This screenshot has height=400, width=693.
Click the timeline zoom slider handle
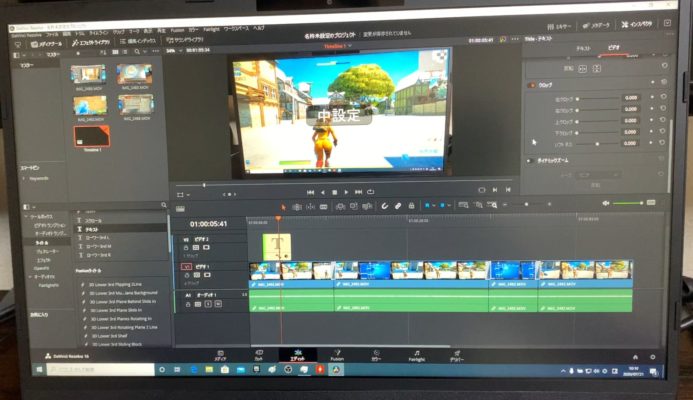coord(526,204)
